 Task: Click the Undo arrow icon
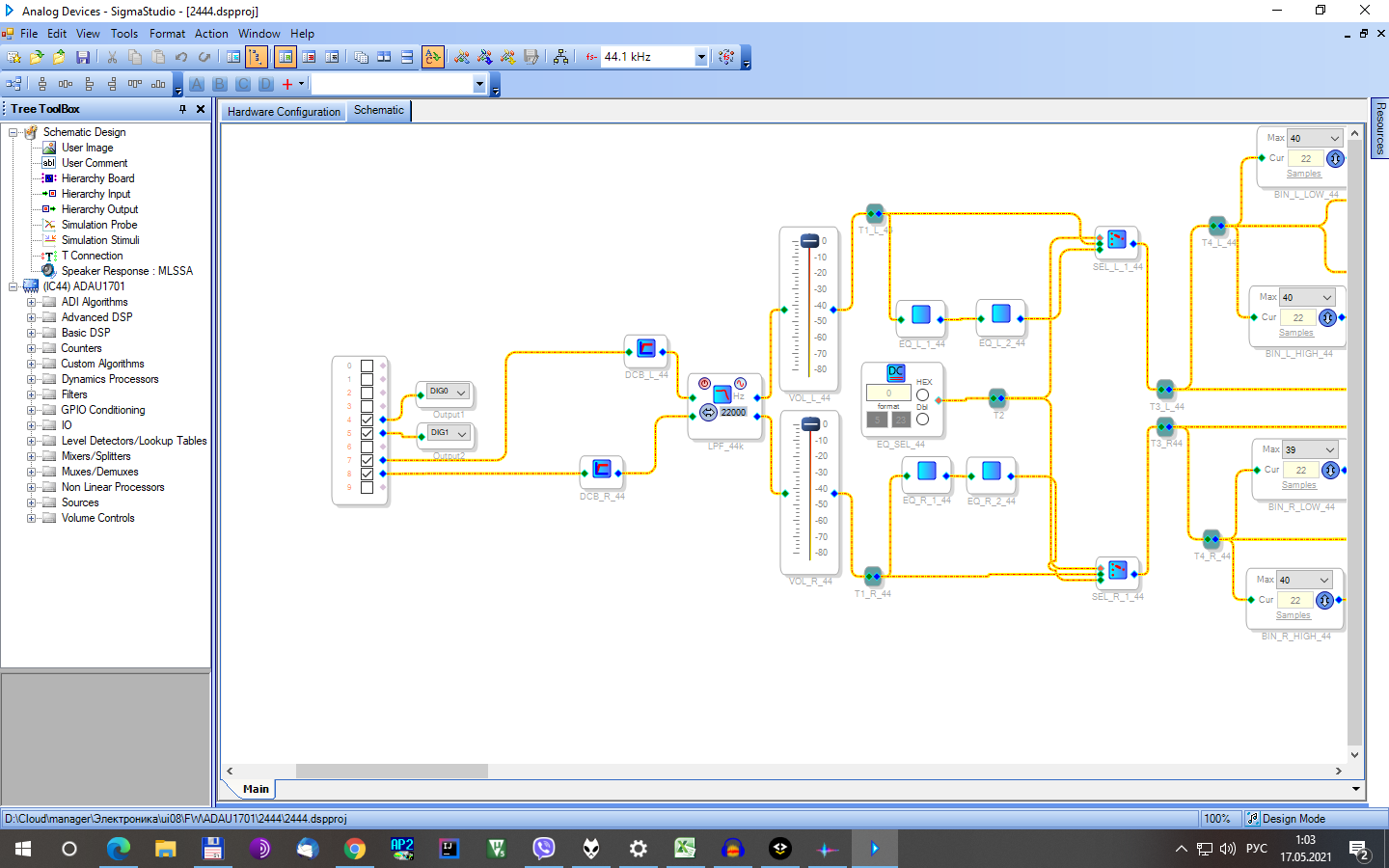181,57
